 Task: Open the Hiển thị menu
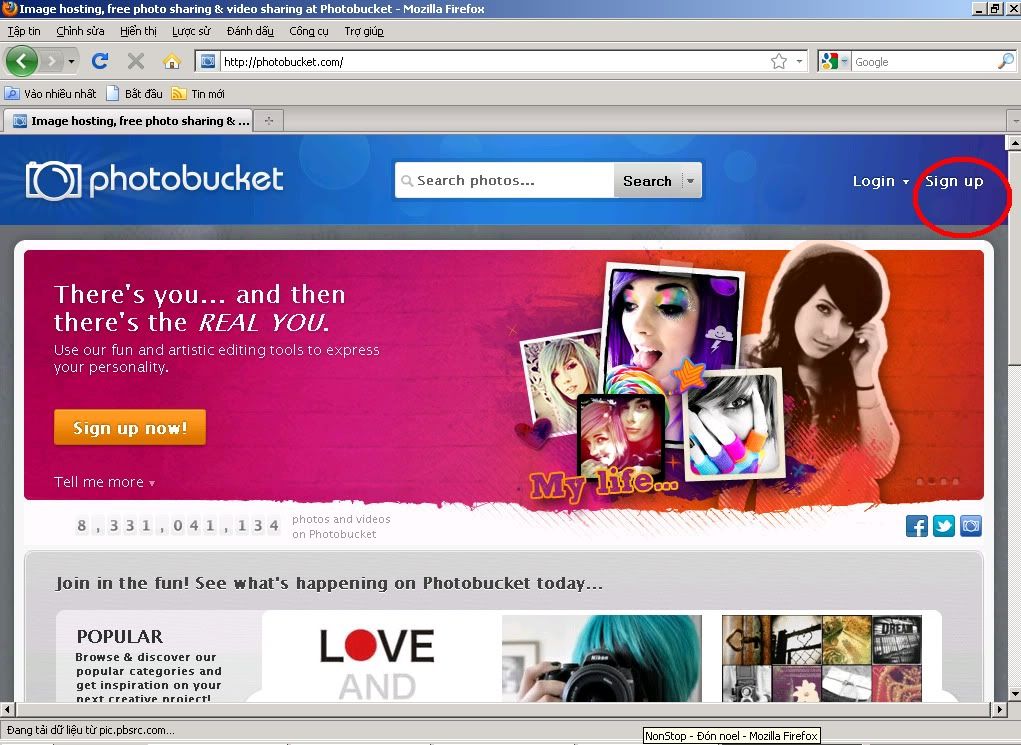[138, 31]
